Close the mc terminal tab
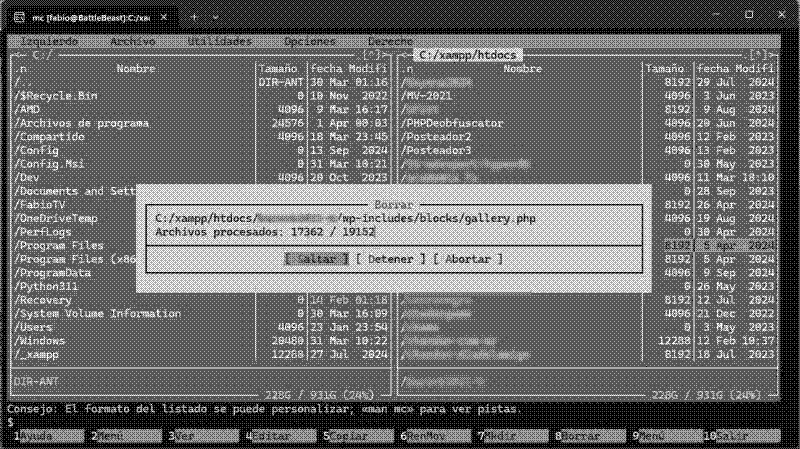This screenshot has height=449, width=800. (x=164, y=17)
